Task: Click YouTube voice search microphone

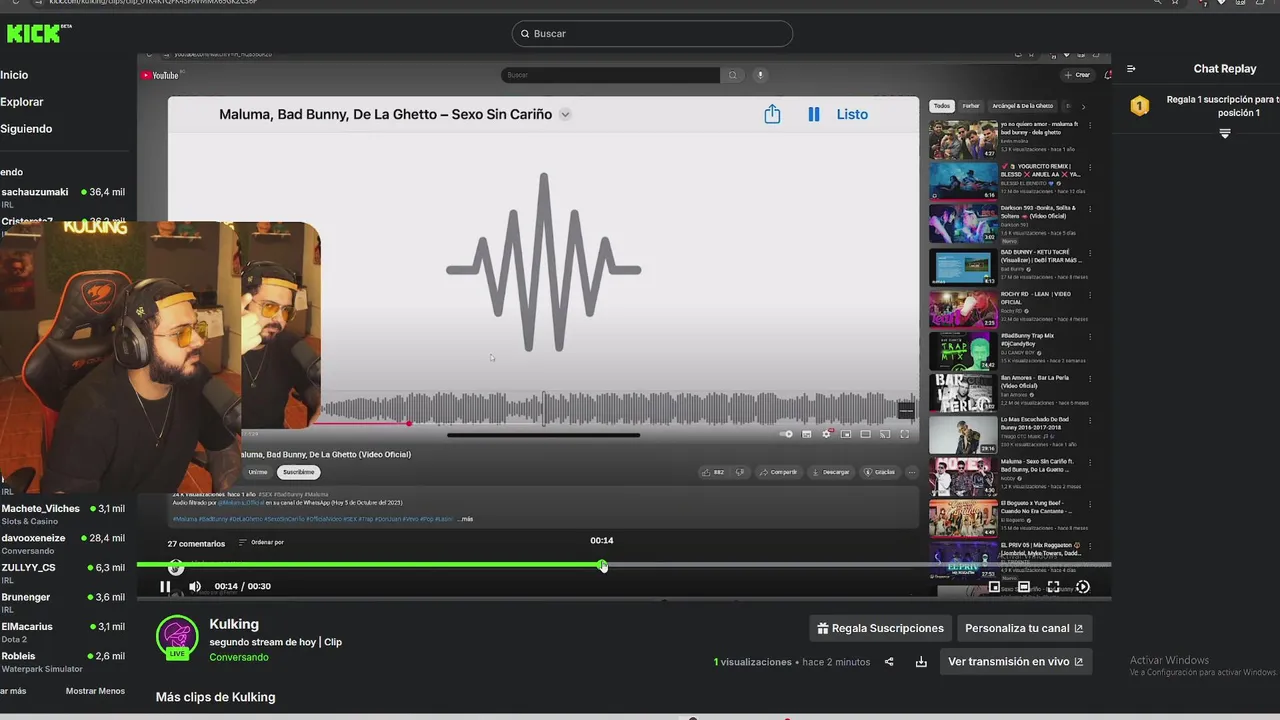Action: click(x=760, y=75)
